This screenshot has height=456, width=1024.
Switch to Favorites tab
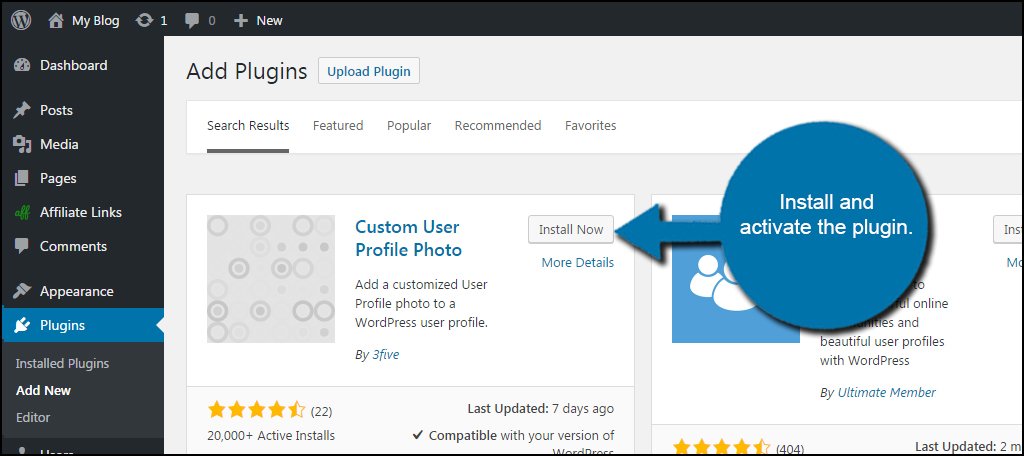[590, 125]
